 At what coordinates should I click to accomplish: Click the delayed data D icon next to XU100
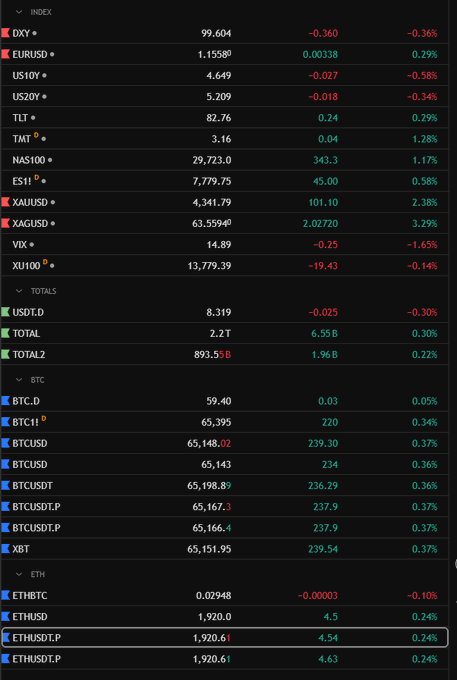point(45,262)
